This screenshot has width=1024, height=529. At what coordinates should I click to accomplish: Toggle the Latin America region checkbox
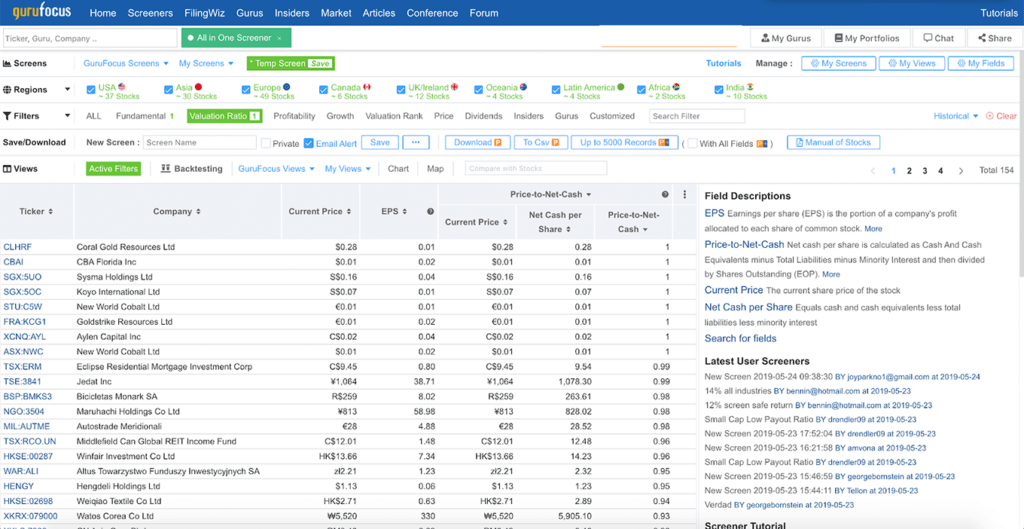pos(556,89)
